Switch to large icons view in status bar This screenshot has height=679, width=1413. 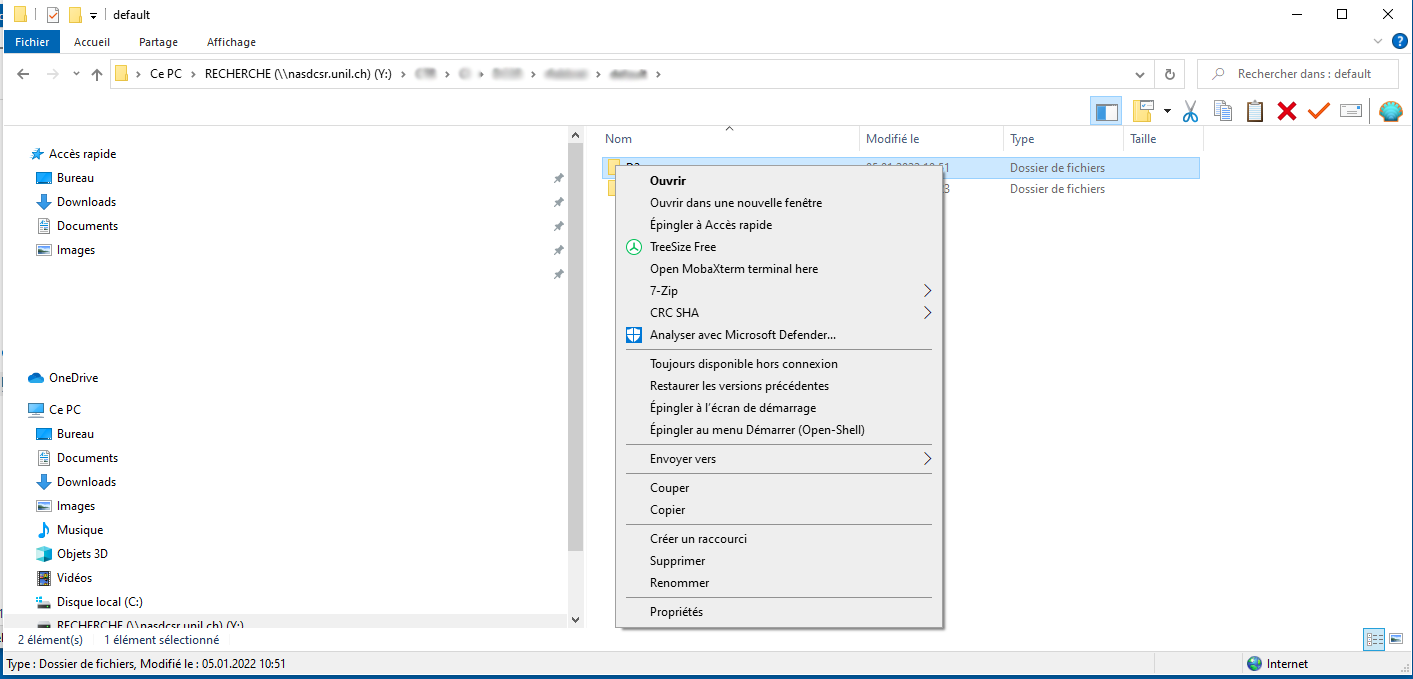[1395, 639]
